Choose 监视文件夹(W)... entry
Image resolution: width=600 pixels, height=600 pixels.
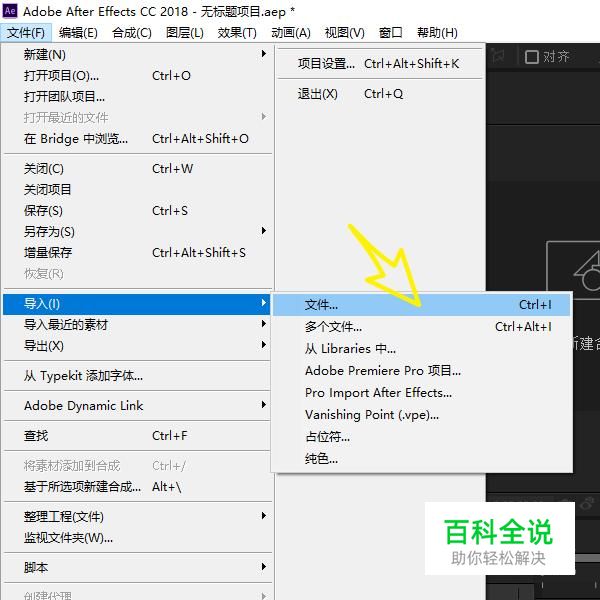(x=138, y=538)
